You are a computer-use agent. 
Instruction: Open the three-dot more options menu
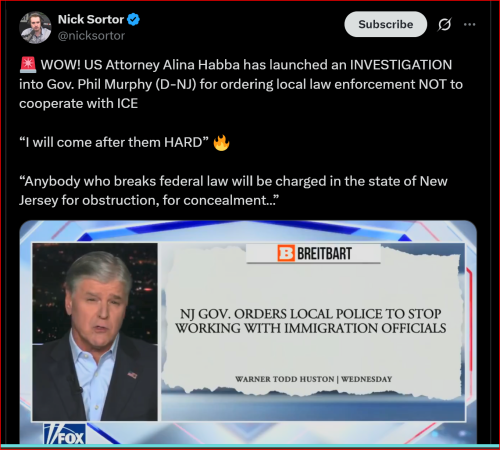470,24
